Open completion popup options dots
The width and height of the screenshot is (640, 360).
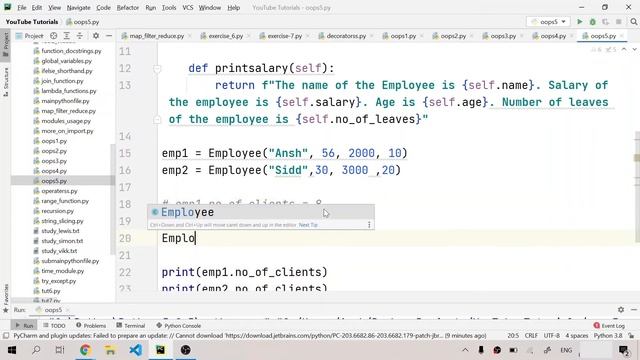[x=369, y=224]
